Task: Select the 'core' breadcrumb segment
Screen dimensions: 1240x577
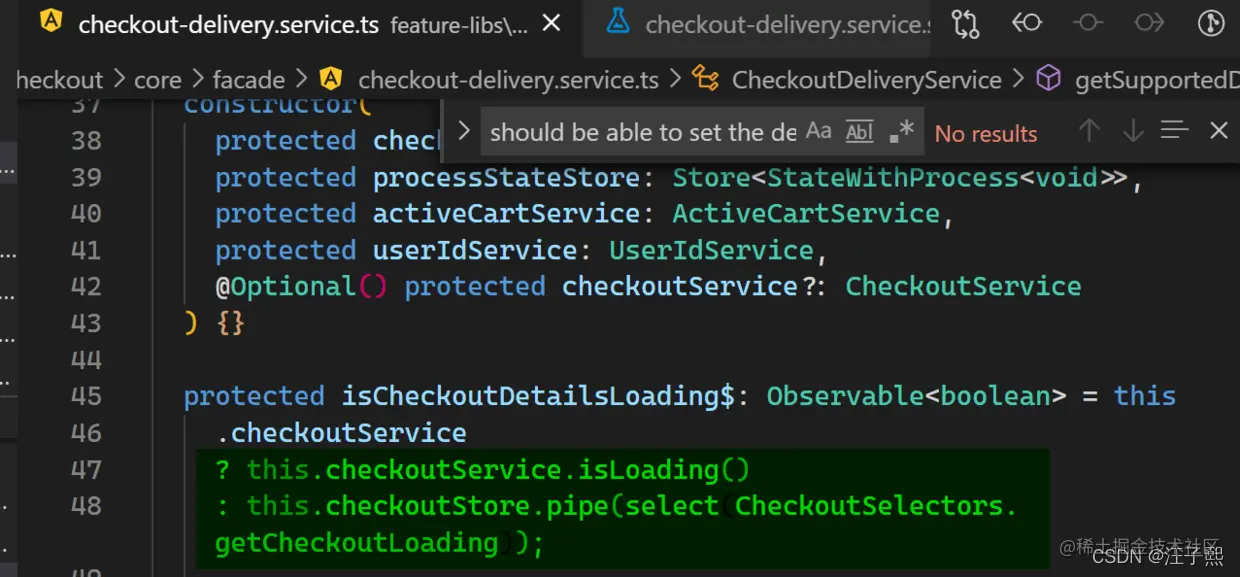Action: 158,80
